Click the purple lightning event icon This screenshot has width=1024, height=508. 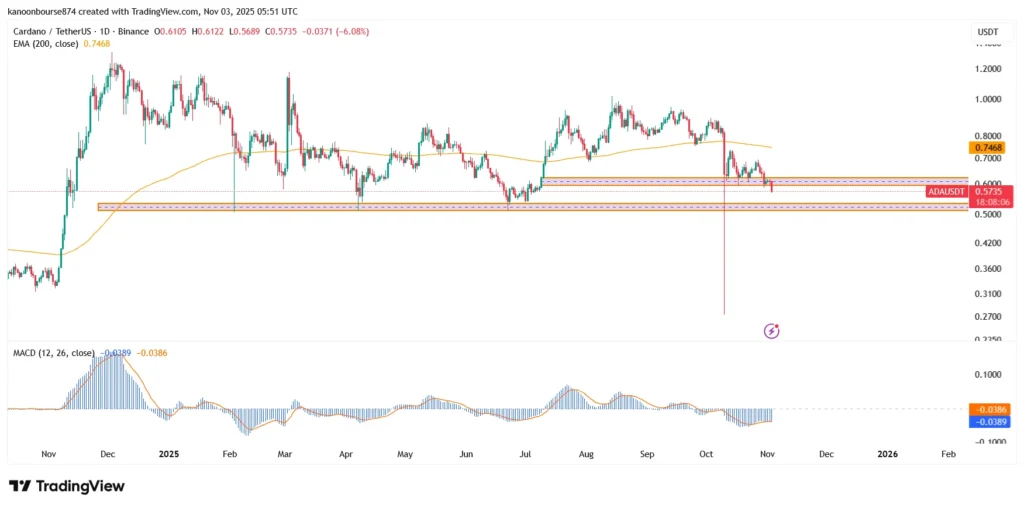coord(771,330)
